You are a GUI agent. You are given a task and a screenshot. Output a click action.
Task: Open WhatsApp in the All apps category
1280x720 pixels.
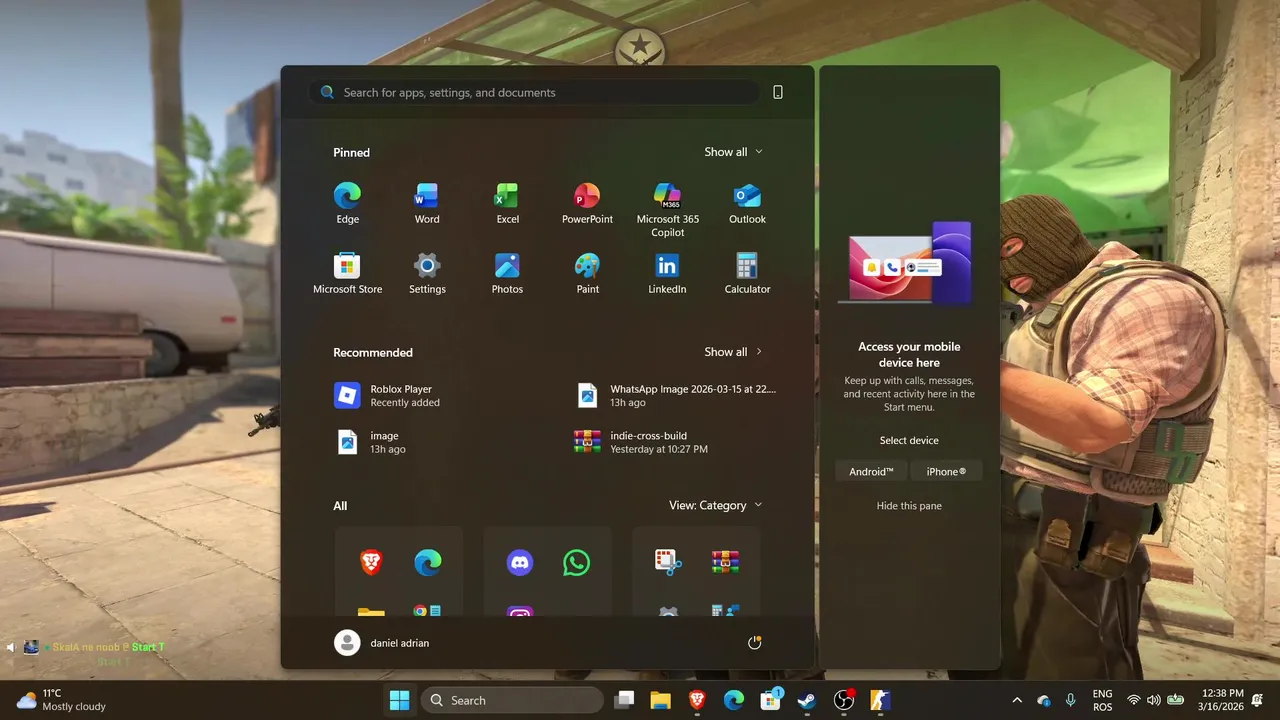(x=576, y=563)
